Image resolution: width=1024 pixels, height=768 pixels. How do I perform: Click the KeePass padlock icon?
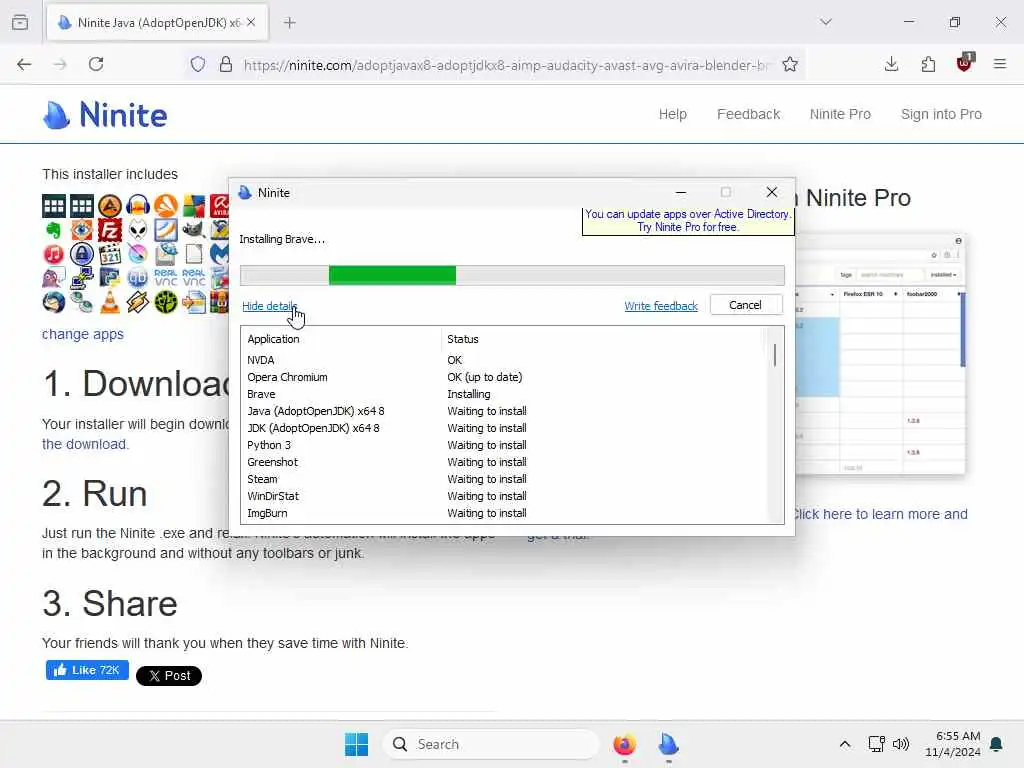[x=82, y=254]
